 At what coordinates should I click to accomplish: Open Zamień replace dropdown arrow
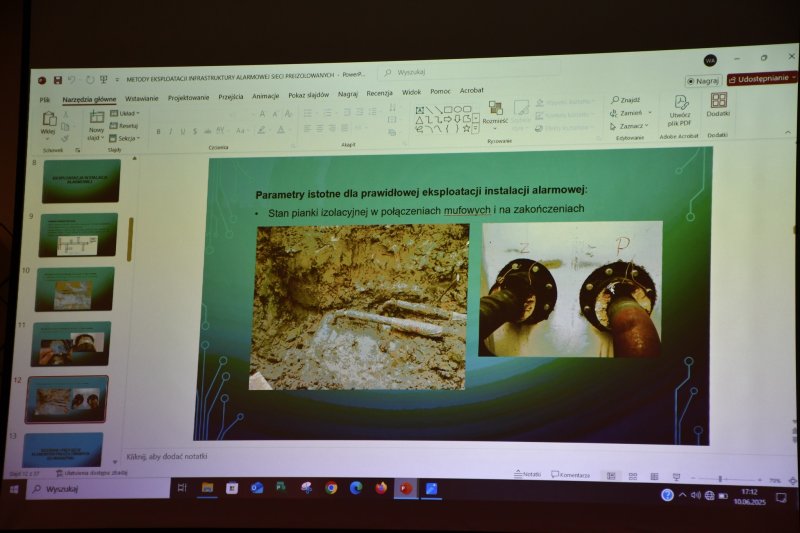click(650, 112)
